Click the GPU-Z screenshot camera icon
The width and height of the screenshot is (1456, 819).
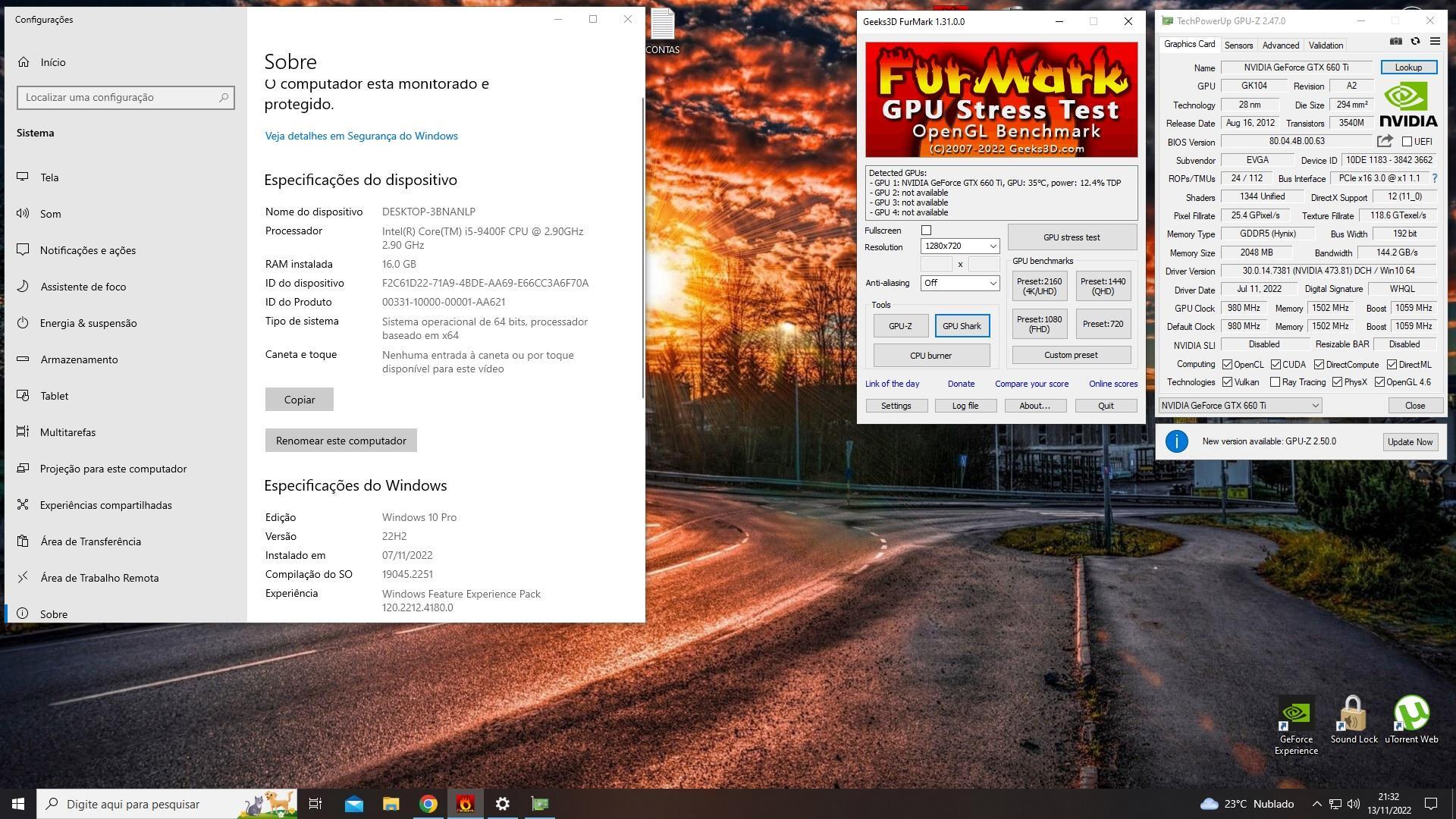pos(1395,41)
